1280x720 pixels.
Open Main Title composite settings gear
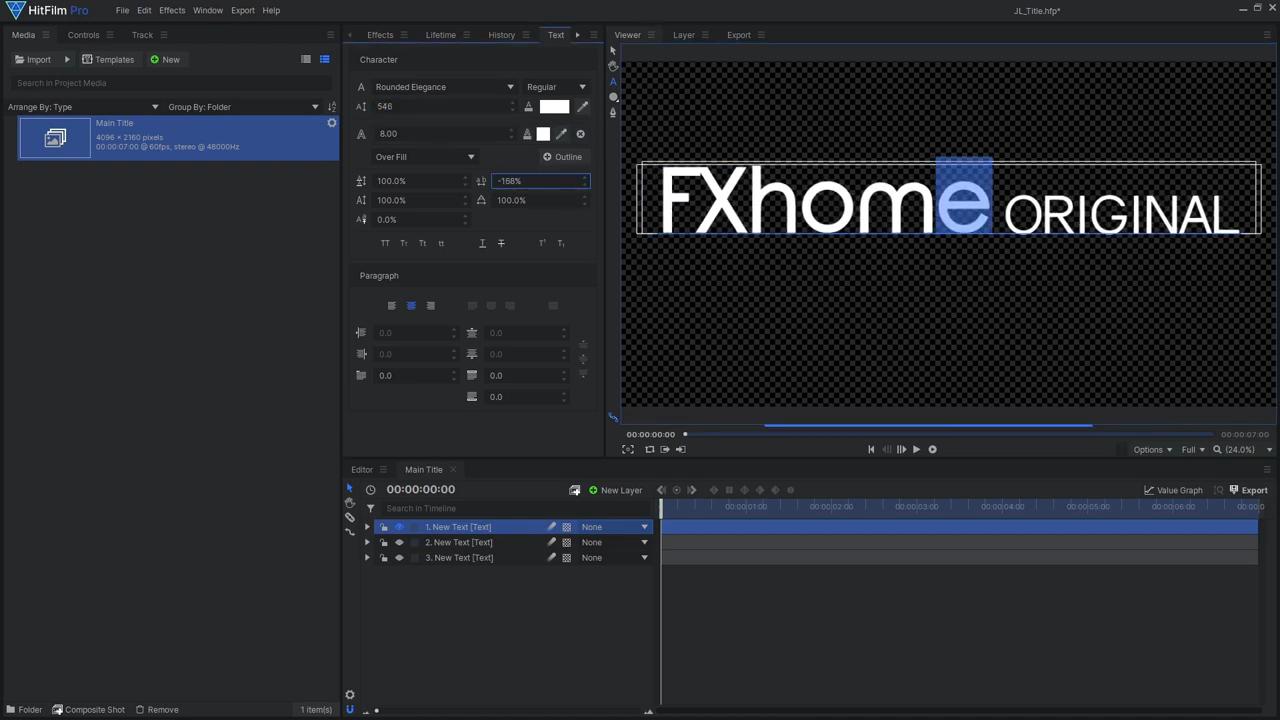[332, 123]
